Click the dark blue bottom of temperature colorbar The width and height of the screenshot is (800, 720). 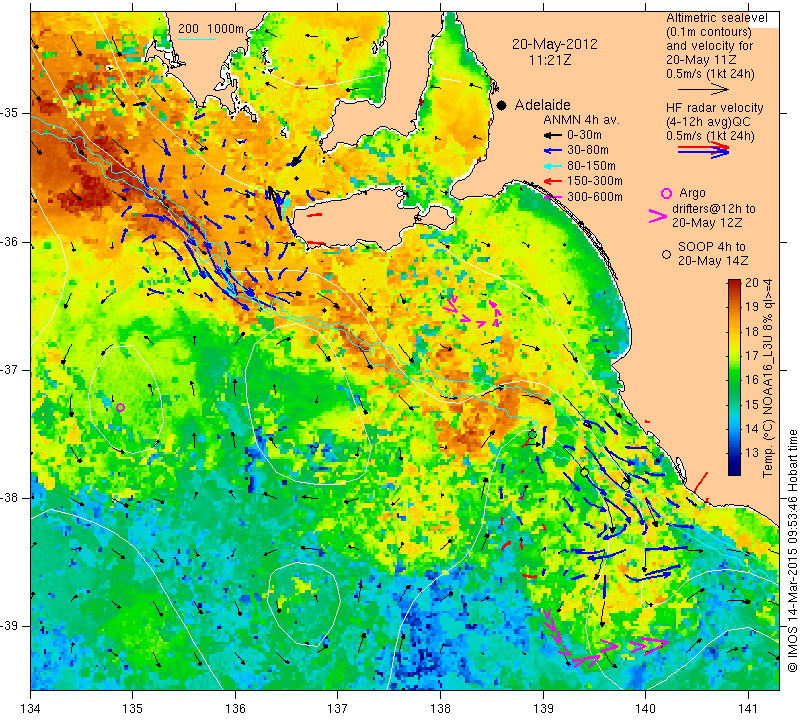(x=734, y=469)
